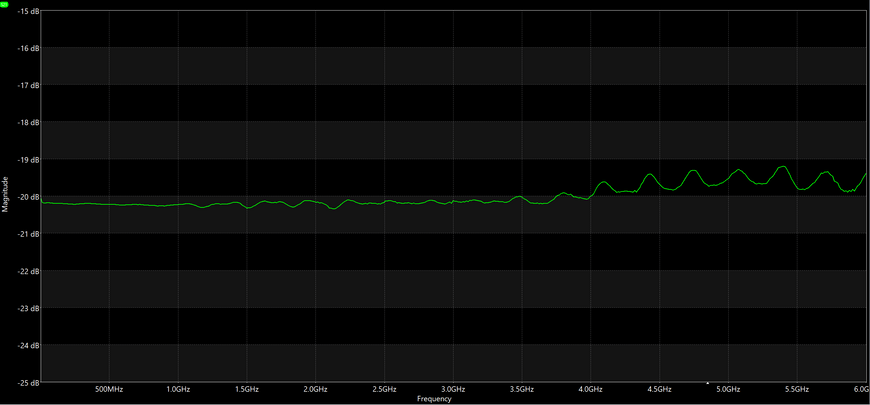Click the green trace peak near 4.75GHz
Viewport: 870px width, 405px height.
point(694,170)
